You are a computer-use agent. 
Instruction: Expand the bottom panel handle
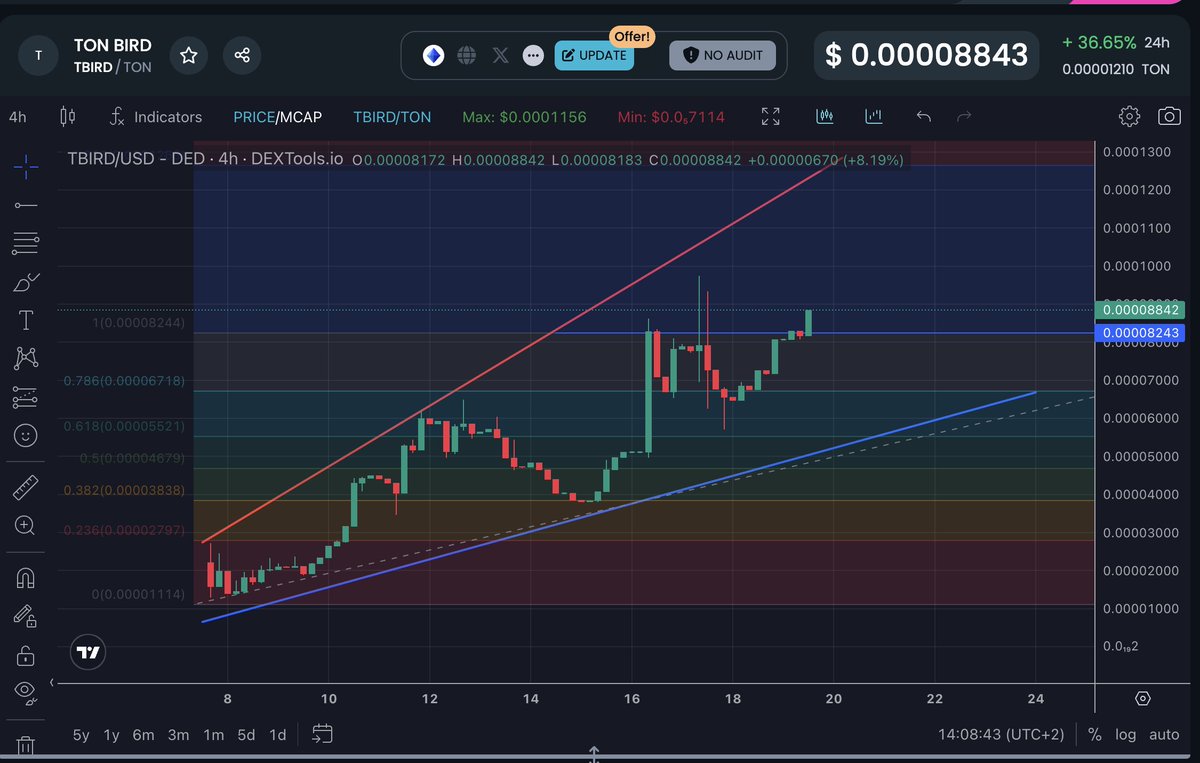[594, 753]
